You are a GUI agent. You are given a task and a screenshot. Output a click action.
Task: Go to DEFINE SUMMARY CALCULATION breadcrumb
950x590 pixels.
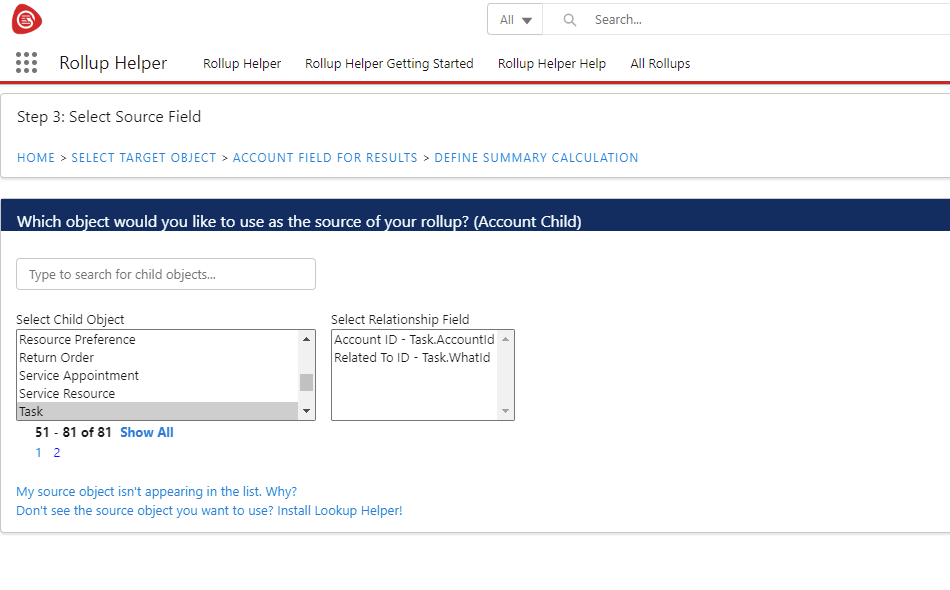pyautogui.click(x=536, y=157)
